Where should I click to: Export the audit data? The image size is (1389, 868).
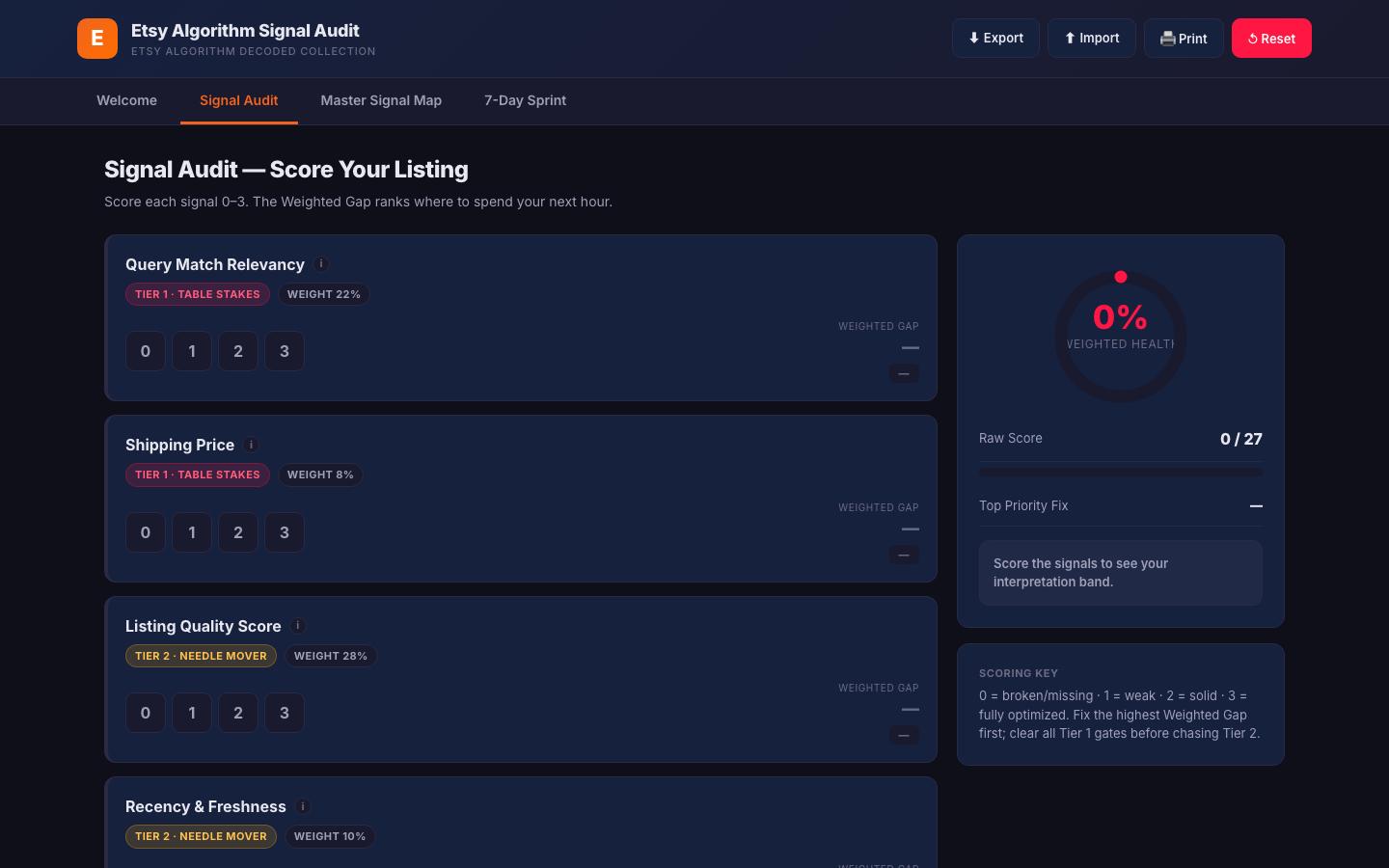(995, 39)
